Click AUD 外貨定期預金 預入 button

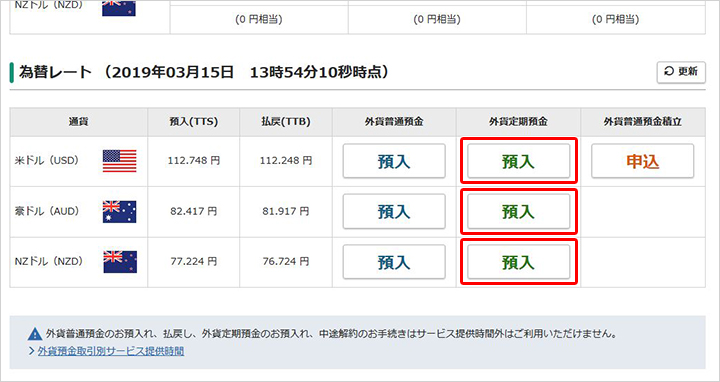(x=518, y=211)
